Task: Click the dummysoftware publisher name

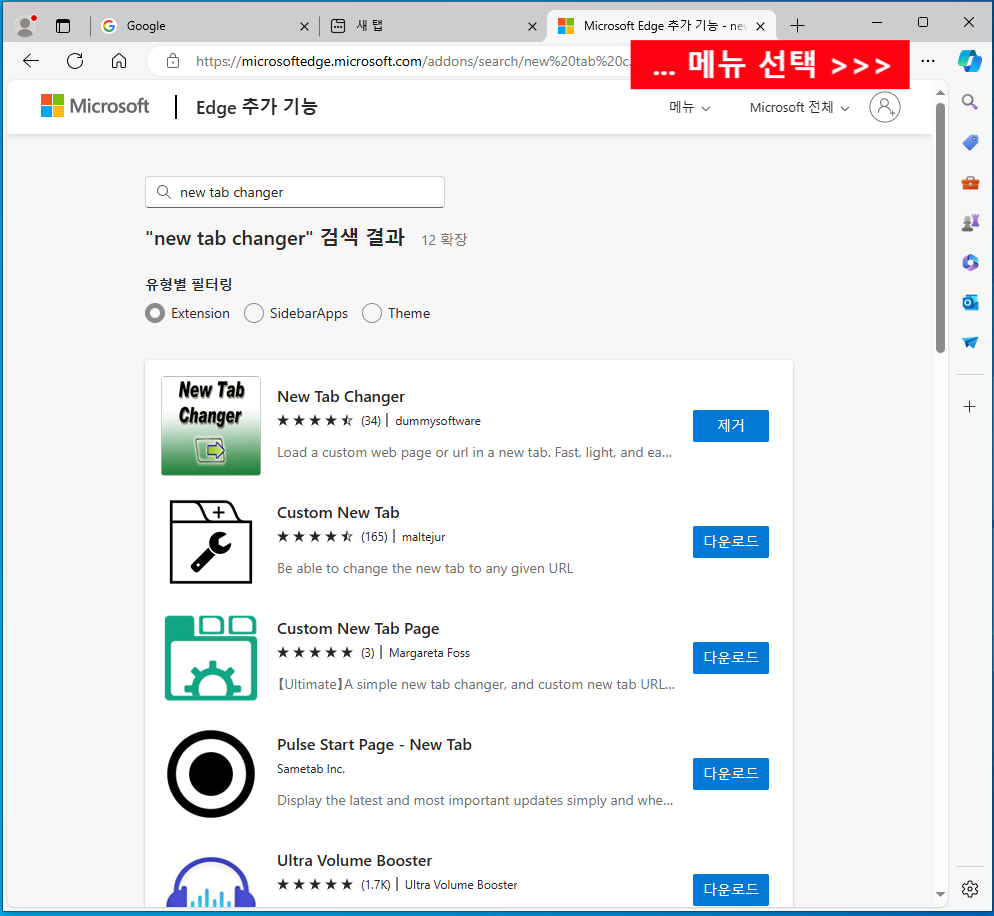Action: point(438,421)
